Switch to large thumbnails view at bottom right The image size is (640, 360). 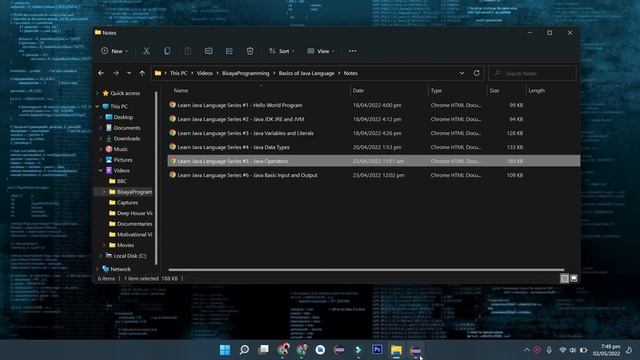[574, 278]
